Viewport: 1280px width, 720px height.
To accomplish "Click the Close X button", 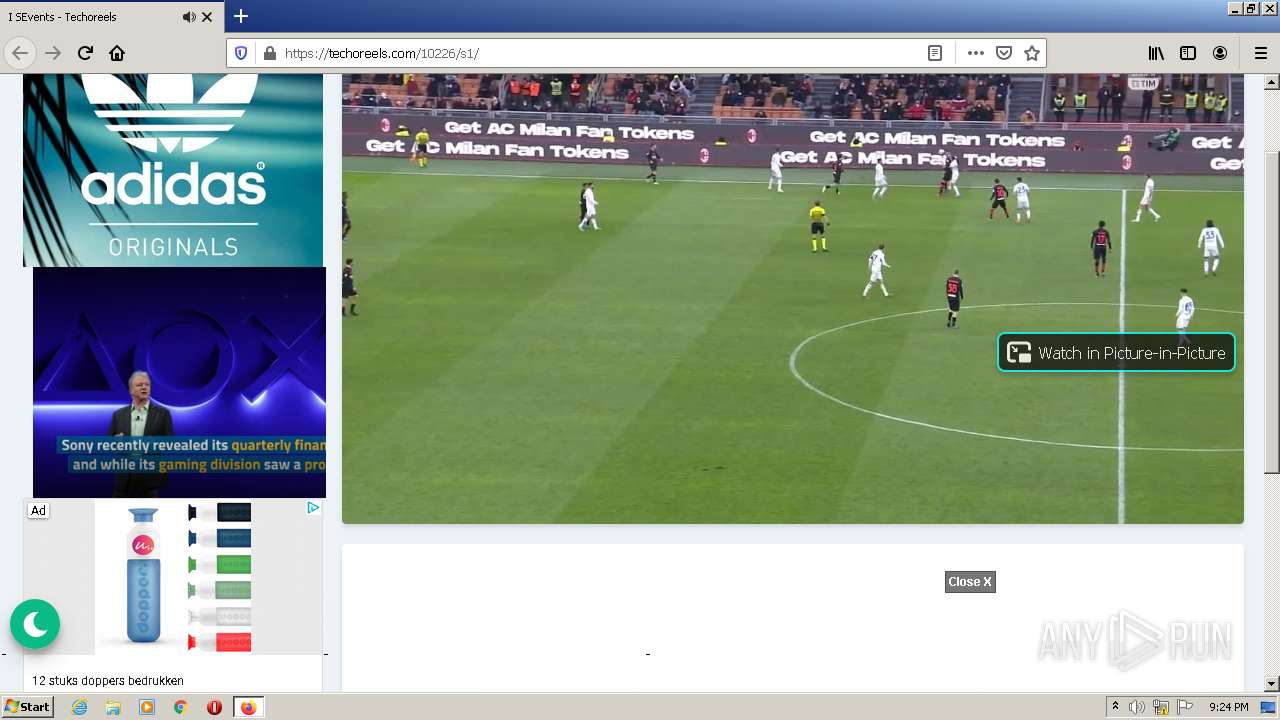I will (x=970, y=582).
